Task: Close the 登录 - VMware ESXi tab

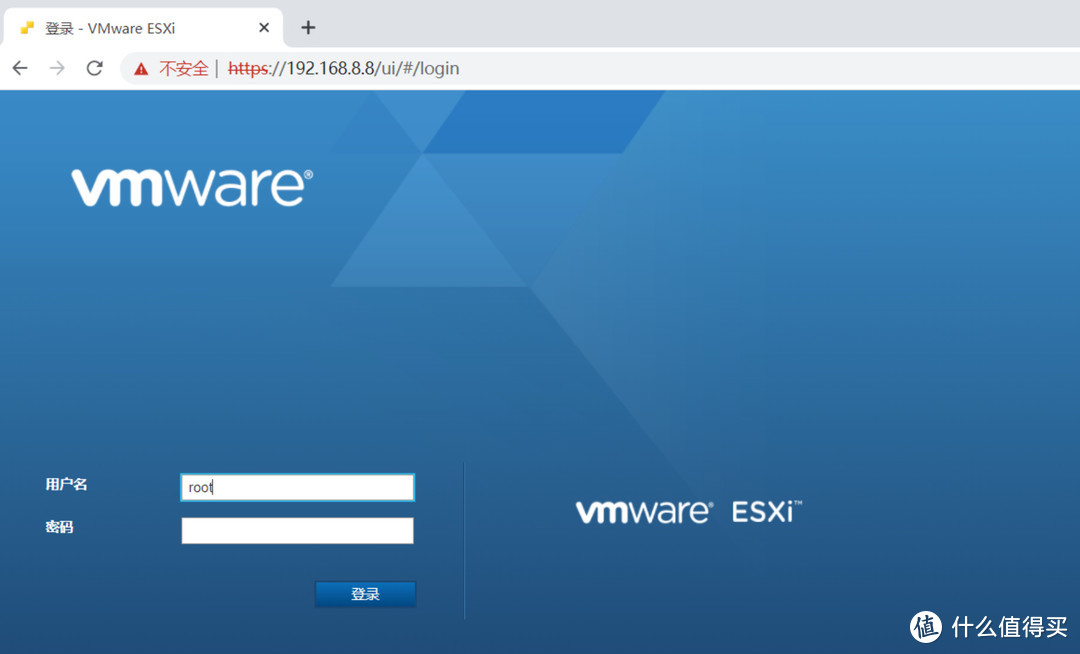Action: click(x=264, y=28)
